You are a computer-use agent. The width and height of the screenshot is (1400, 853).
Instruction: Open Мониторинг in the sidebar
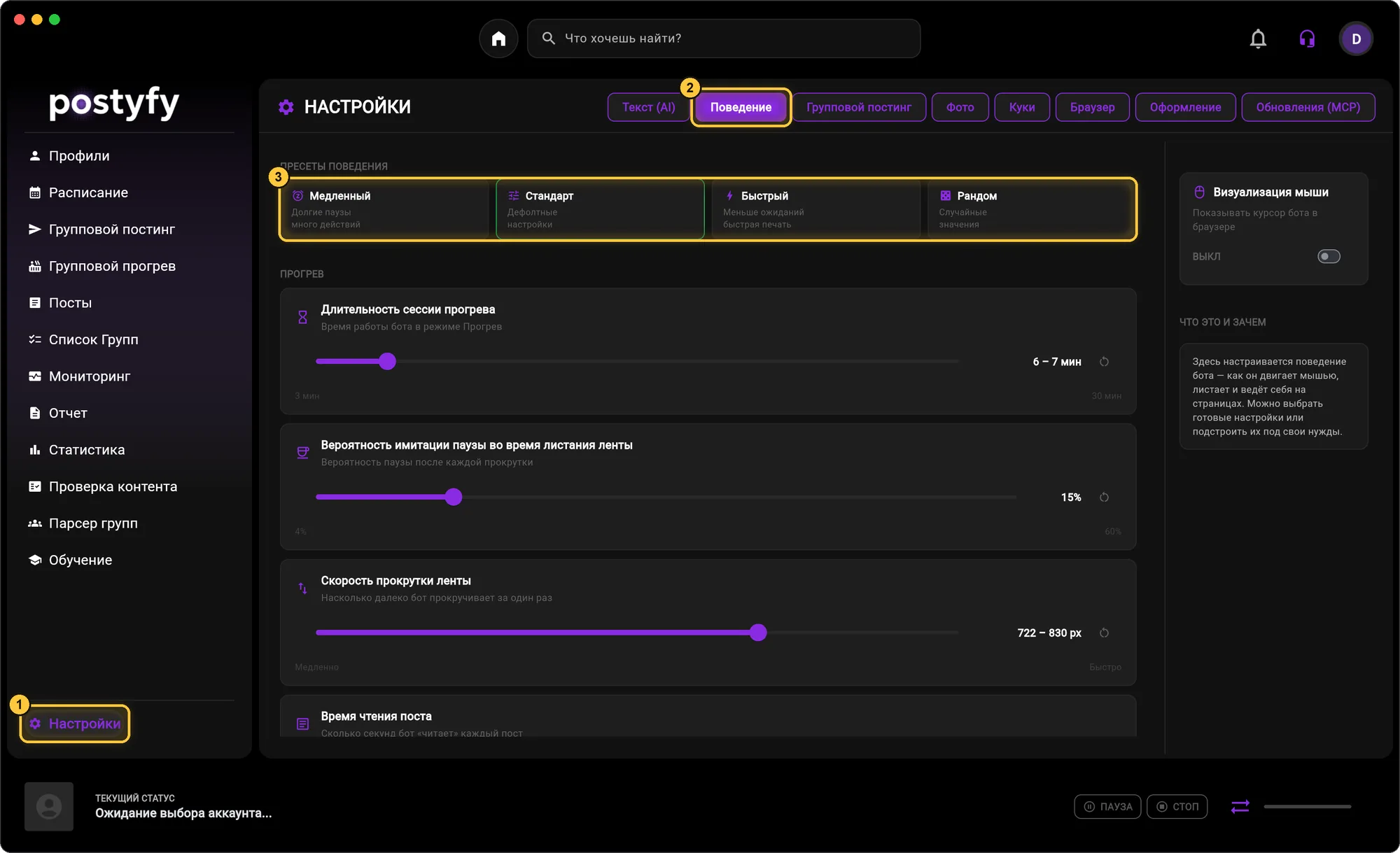click(90, 376)
